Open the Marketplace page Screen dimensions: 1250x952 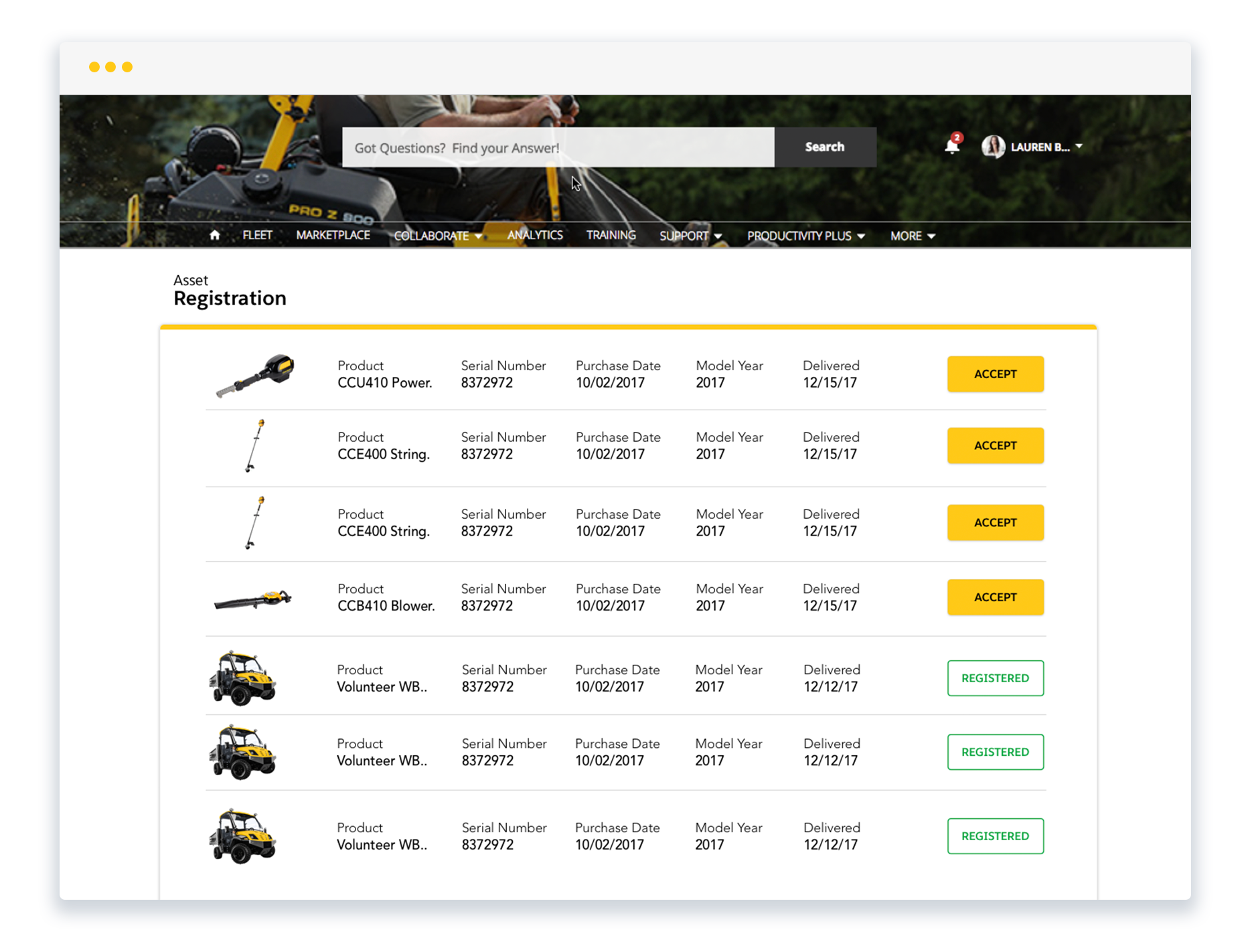click(333, 235)
